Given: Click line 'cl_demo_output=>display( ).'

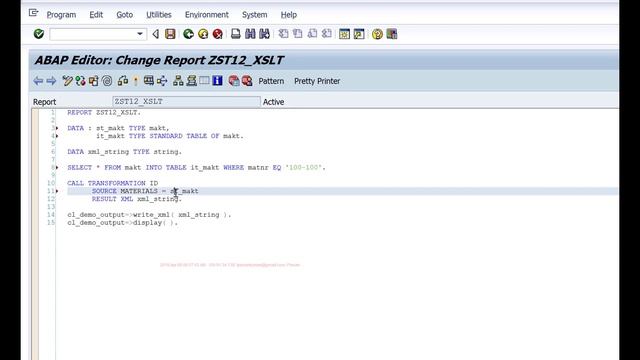Looking at the screenshot, I should 122,222.
